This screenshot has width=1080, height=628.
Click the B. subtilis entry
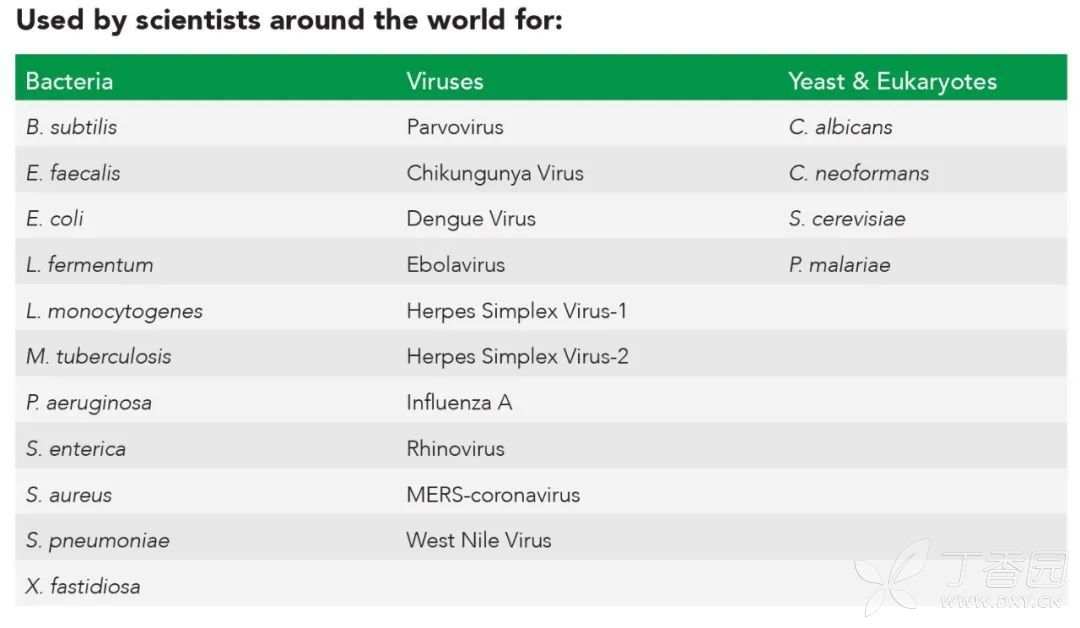coord(71,127)
